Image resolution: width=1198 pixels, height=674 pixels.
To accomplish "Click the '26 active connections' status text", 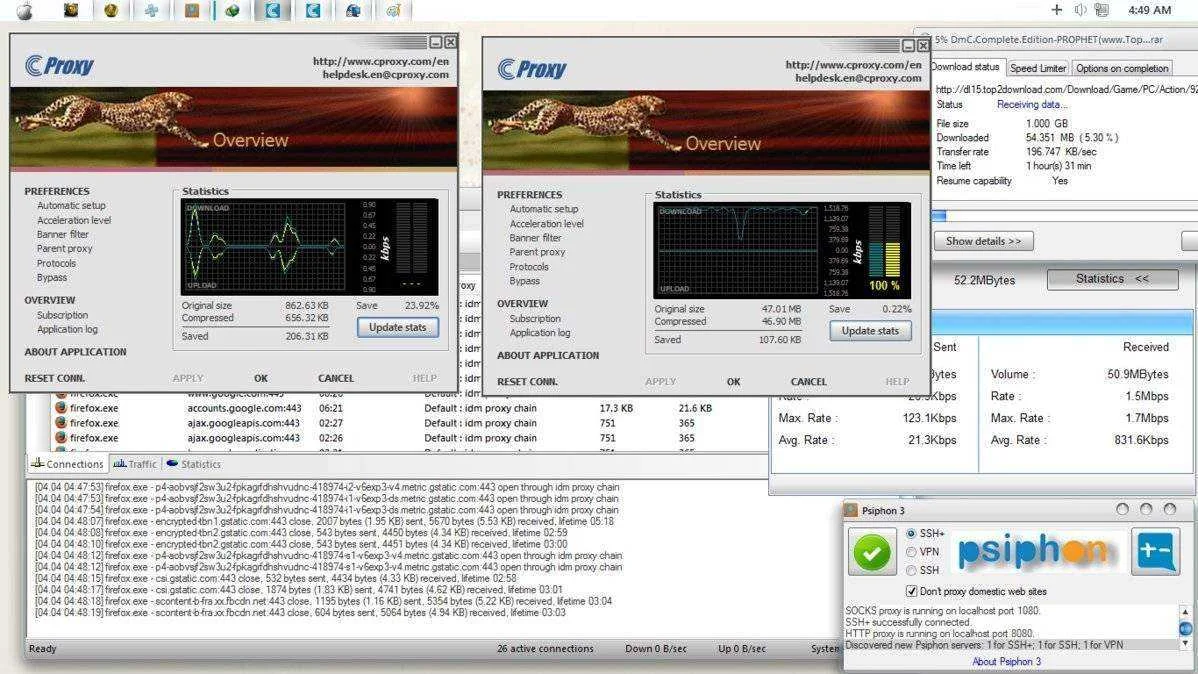I will (x=545, y=649).
